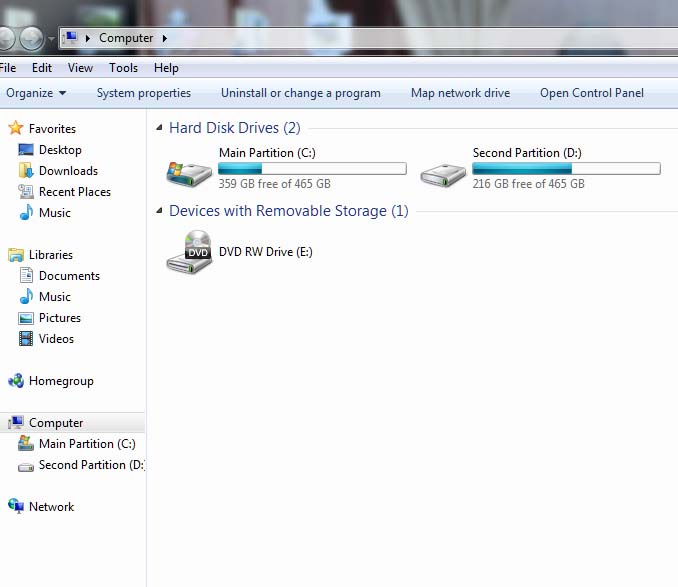Click Computer in the address bar breadcrumb
The image size is (678, 587).
(126, 38)
